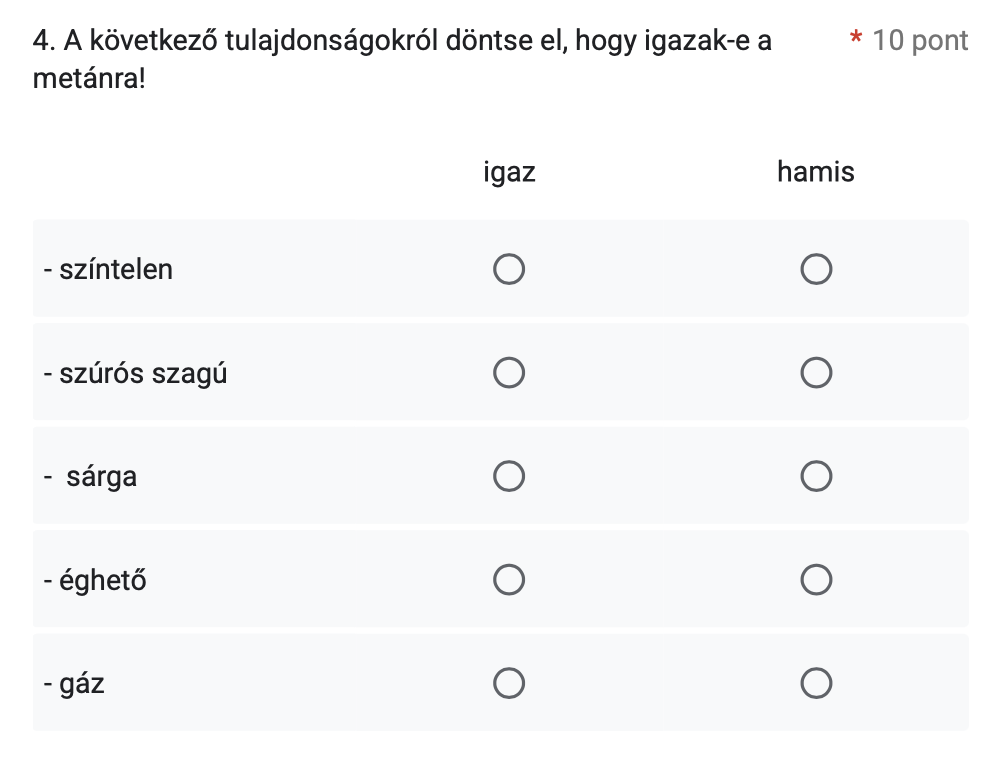Set éghető to hamis
Screen dimensions: 1004x770
pos(816,580)
